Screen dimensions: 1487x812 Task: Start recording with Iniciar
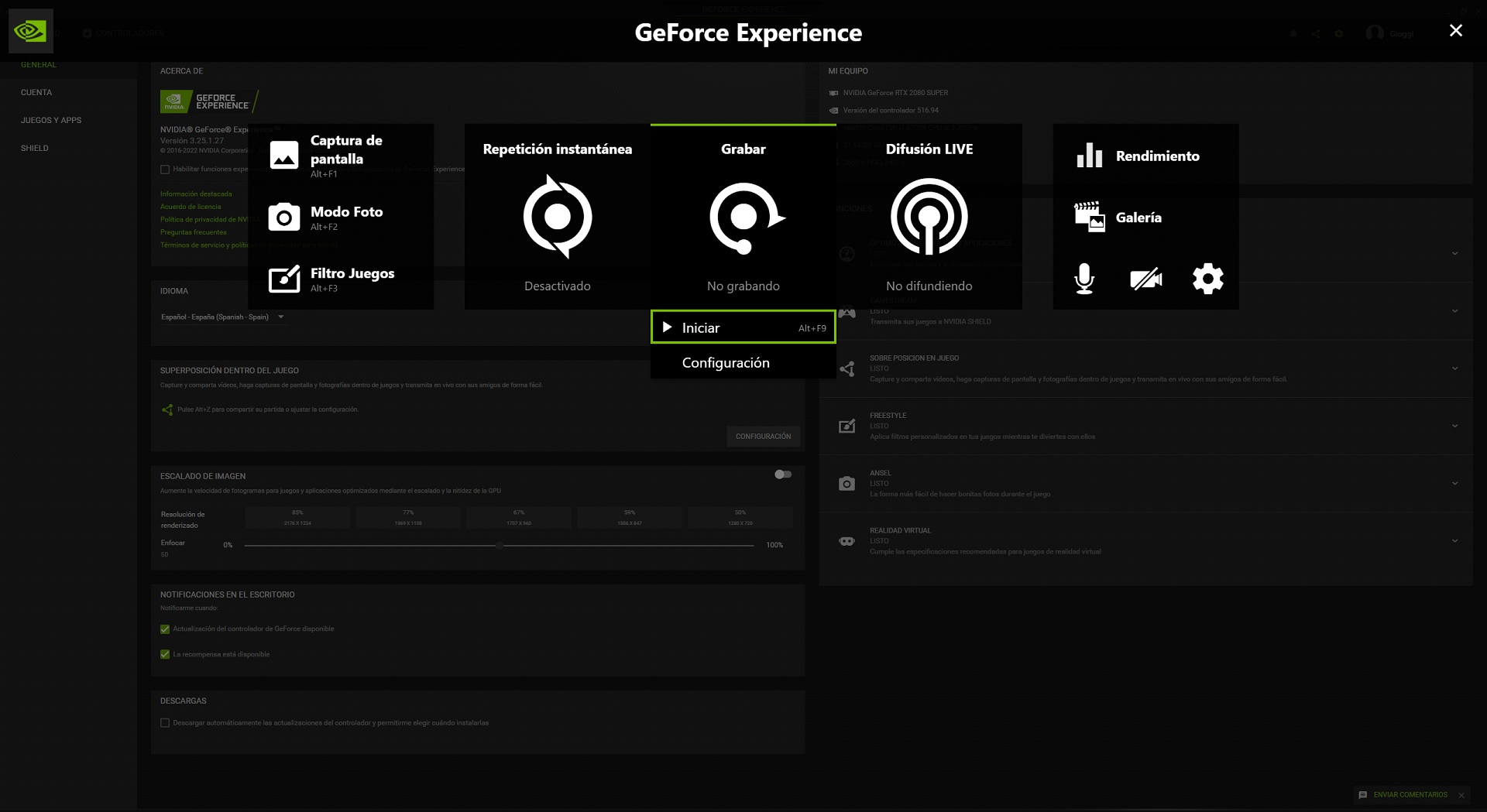coord(743,327)
